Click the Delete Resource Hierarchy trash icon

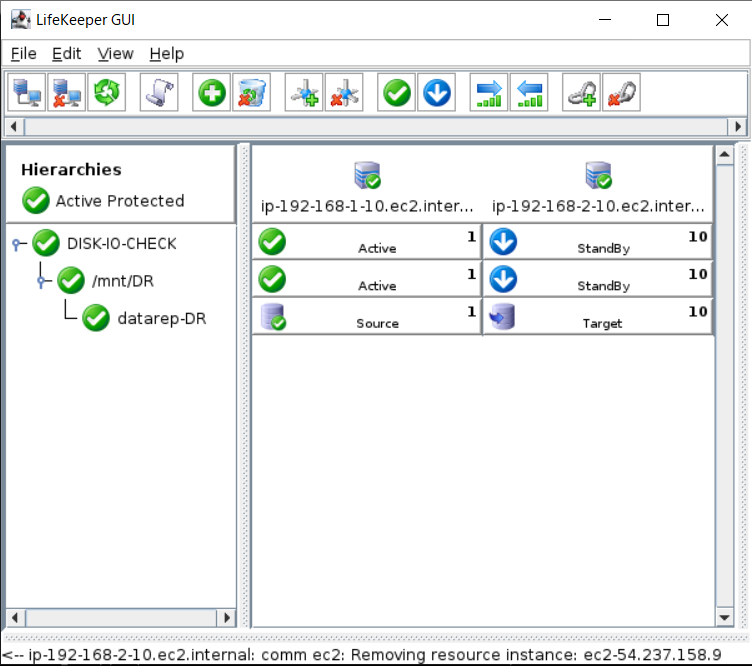point(251,93)
